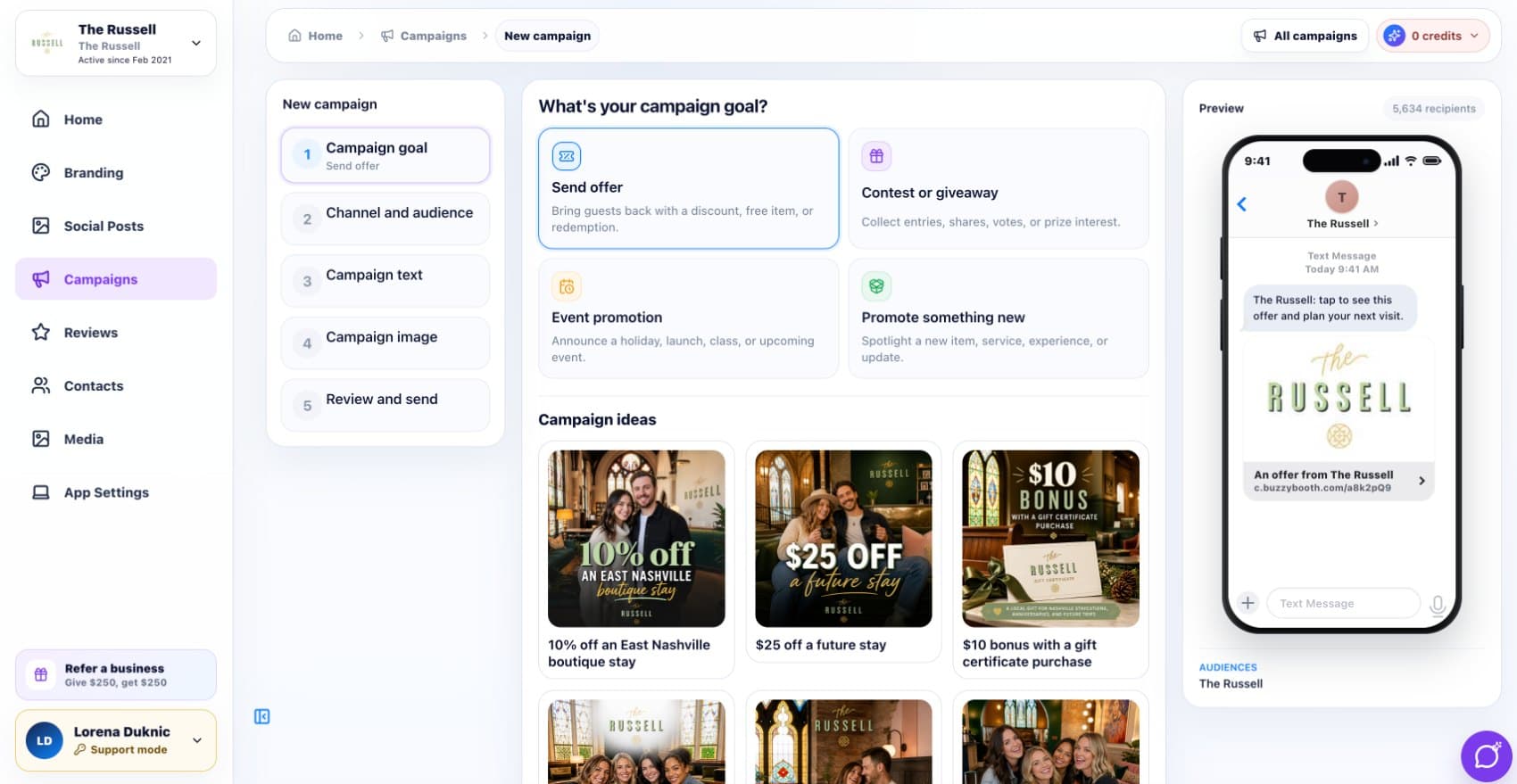
Task: Click the Event promotion calendar icon
Action: pyautogui.click(x=567, y=286)
